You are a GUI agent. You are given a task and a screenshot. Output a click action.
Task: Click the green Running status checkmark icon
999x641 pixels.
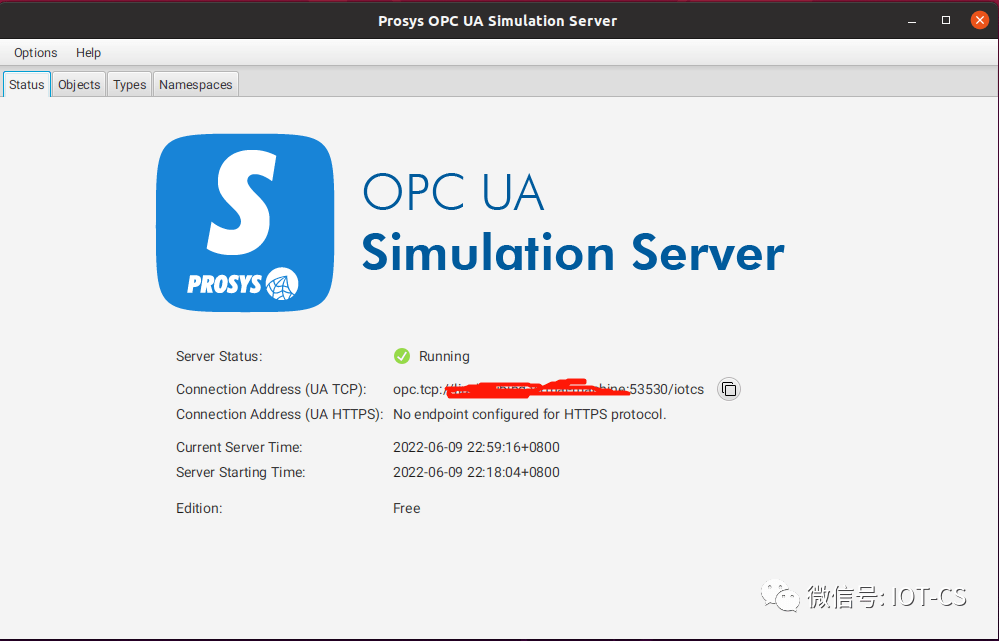401,356
